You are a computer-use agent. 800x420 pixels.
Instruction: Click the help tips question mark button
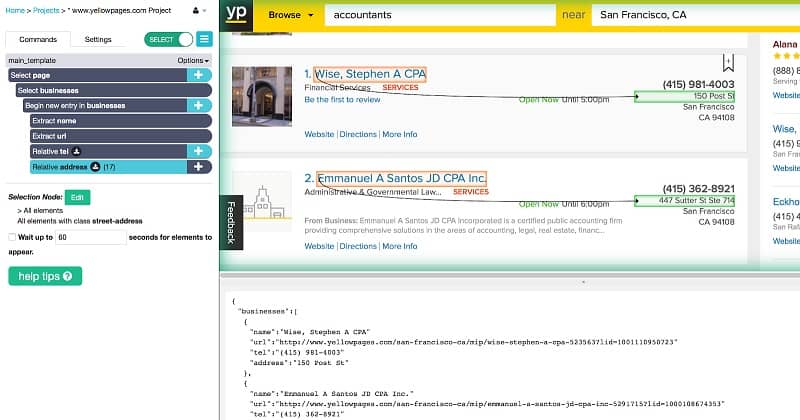coord(45,276)
